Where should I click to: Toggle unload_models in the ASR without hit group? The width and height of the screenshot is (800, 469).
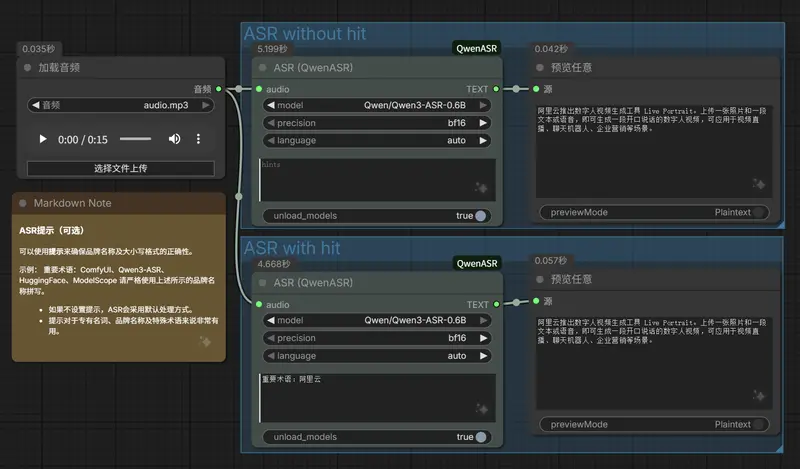[x=480, y=215]
